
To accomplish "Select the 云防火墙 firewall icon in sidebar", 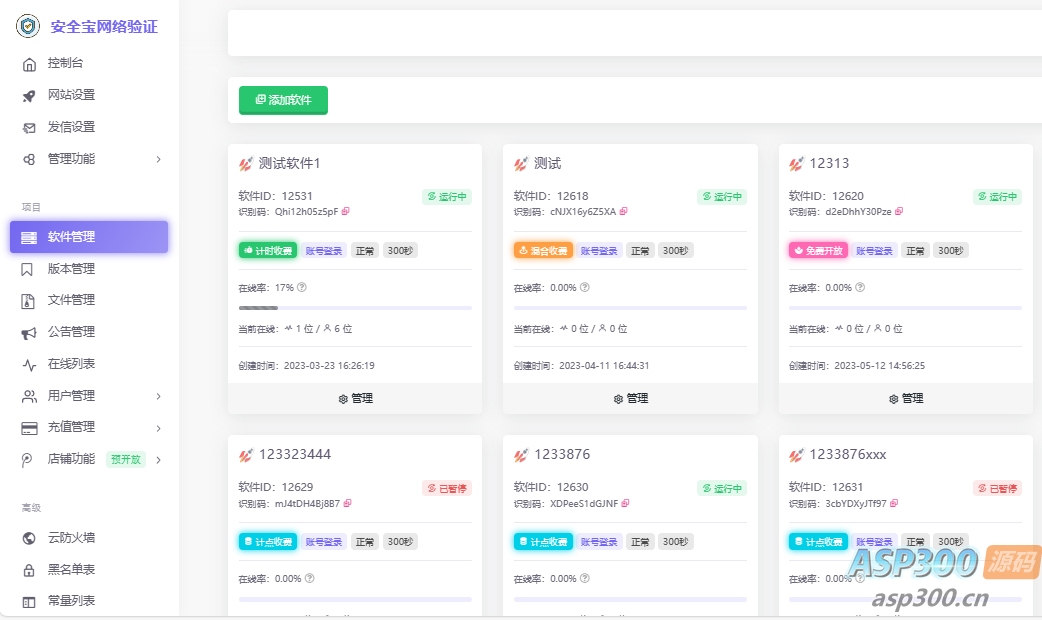I will tap(28, 538).
